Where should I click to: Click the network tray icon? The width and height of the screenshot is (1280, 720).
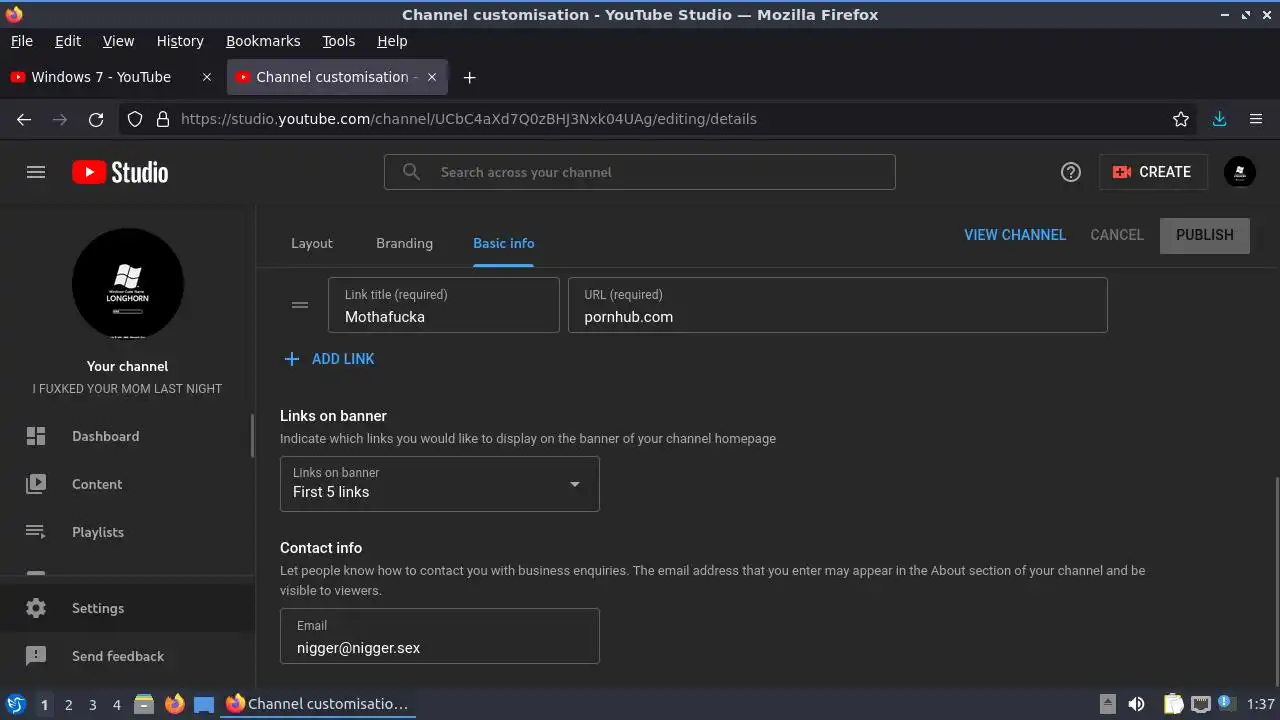[1200, 704]
